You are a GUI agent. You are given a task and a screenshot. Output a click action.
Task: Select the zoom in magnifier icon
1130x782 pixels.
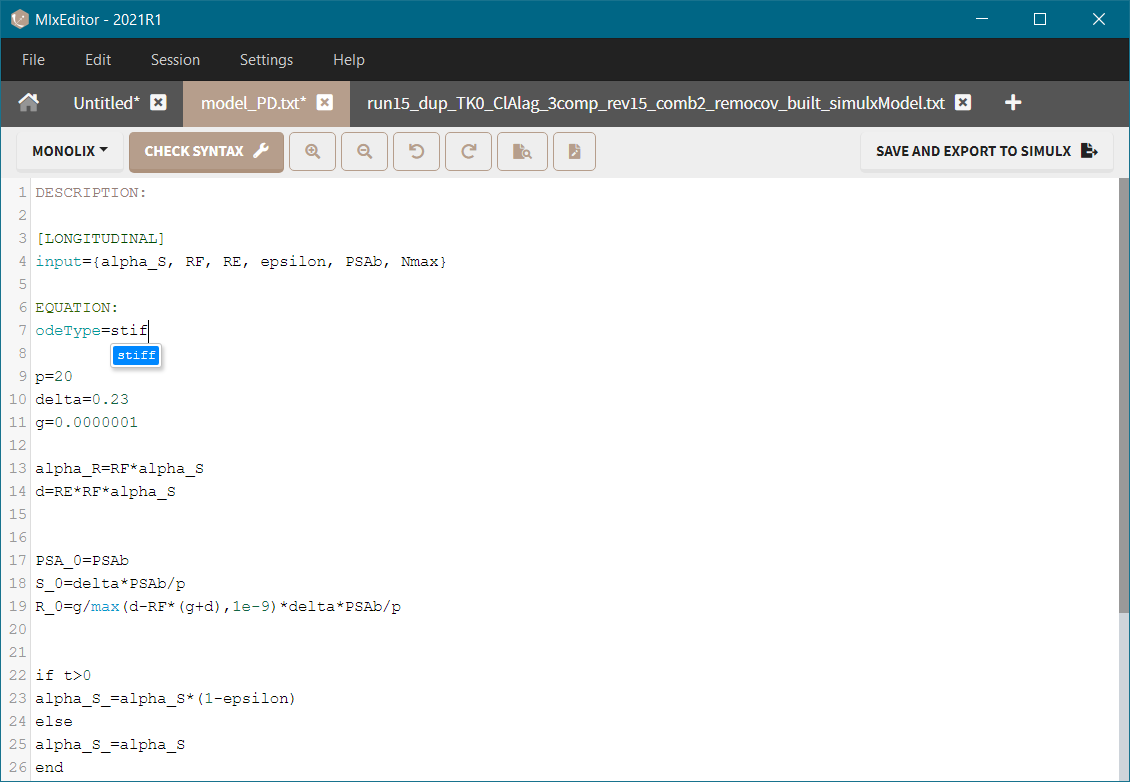click(x=312, y=151)
